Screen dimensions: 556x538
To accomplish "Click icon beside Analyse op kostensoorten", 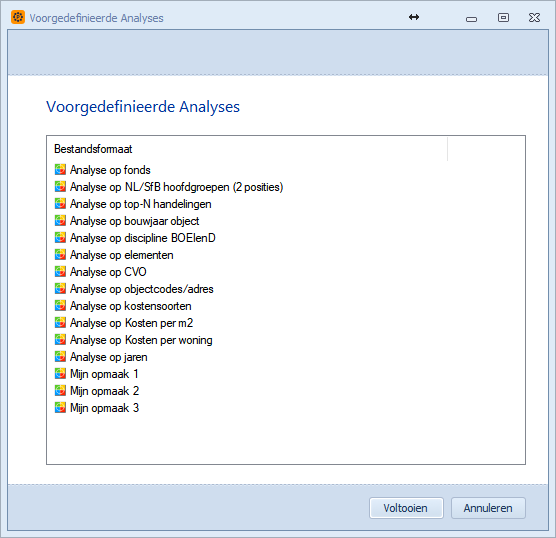I will pyautogui.click(x=60, y=306).
